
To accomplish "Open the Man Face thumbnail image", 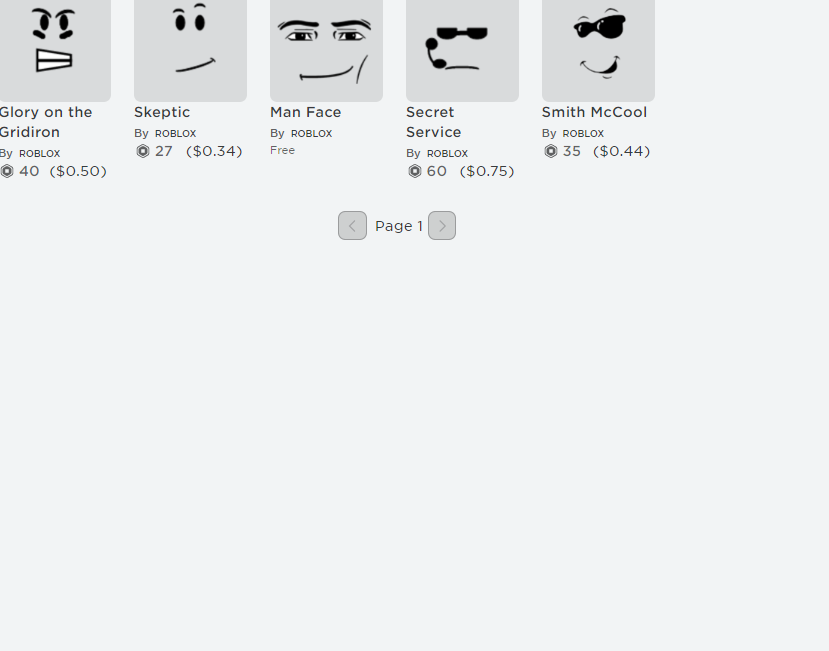I will point(326,51).
